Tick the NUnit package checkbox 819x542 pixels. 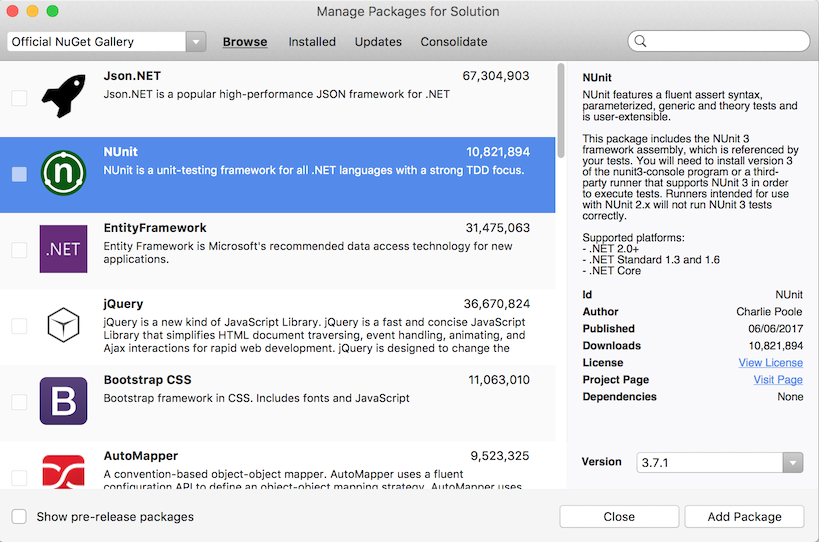(x=19, y=174)
